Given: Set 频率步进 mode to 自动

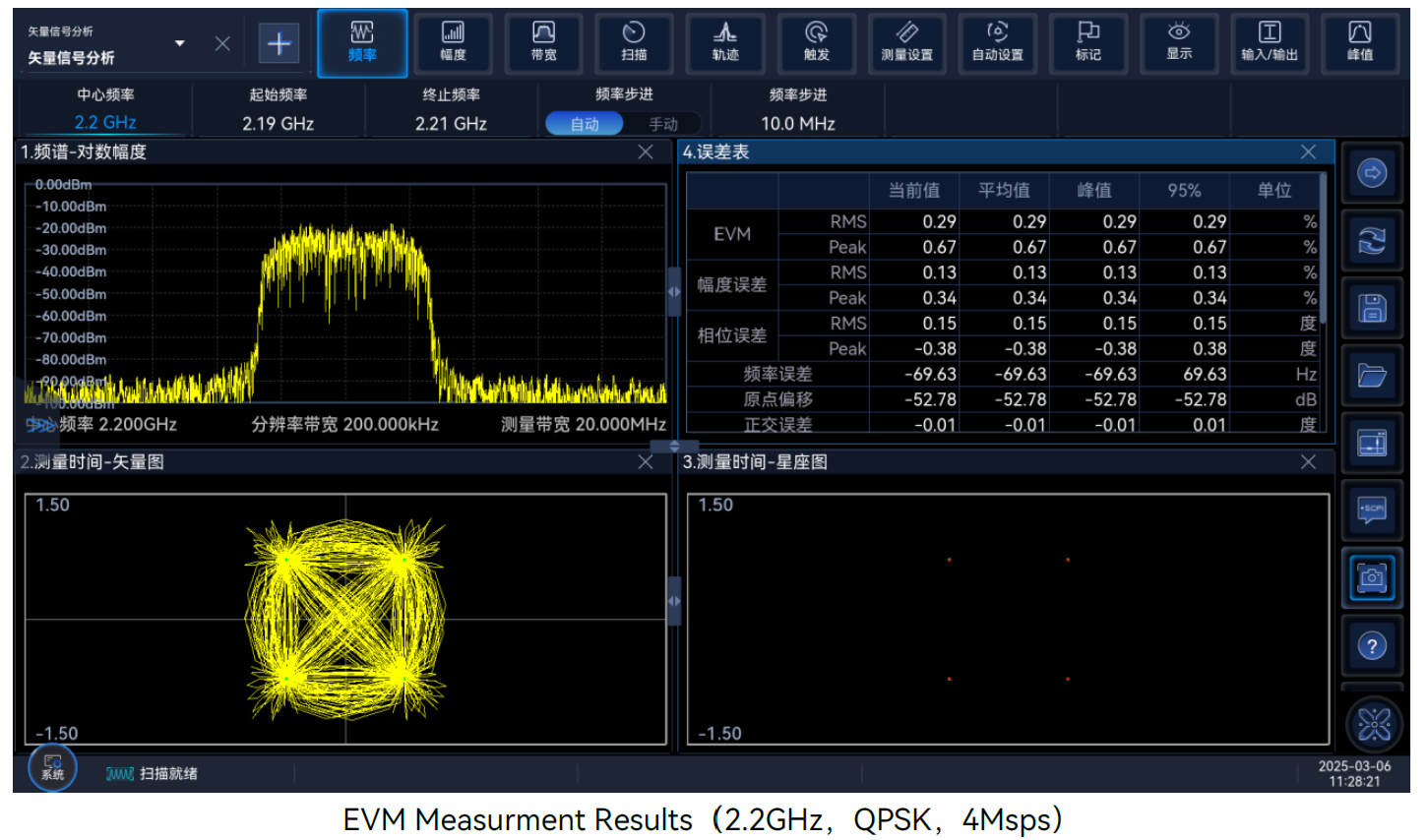Looking at the screenshot, I should tap(585, 124).
